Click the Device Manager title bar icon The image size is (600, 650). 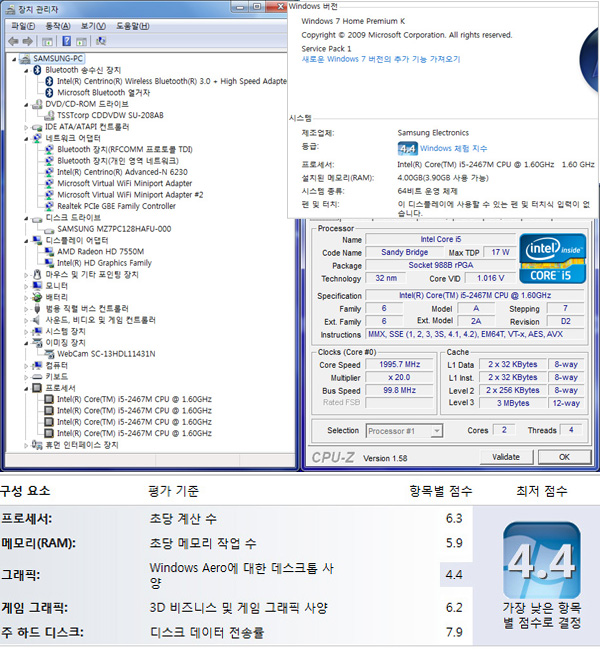(10, 9)
